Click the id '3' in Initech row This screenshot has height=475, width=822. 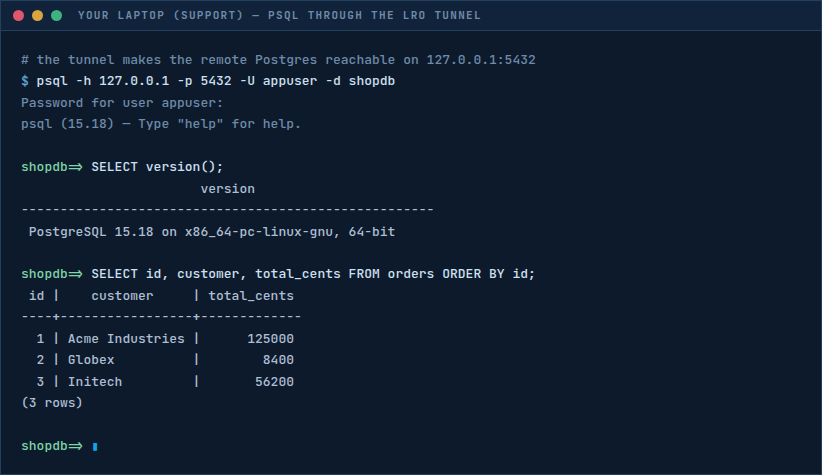tap(40, 382)
